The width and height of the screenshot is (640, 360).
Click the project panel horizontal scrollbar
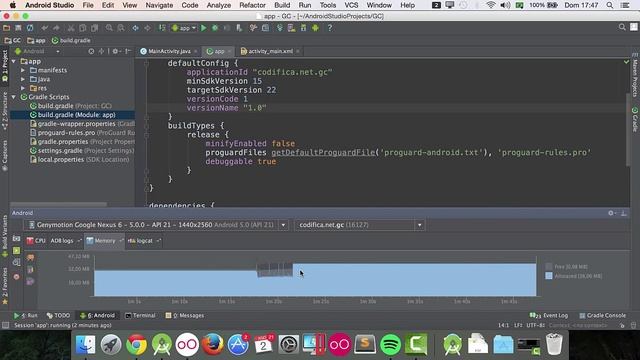pos(59,204)
